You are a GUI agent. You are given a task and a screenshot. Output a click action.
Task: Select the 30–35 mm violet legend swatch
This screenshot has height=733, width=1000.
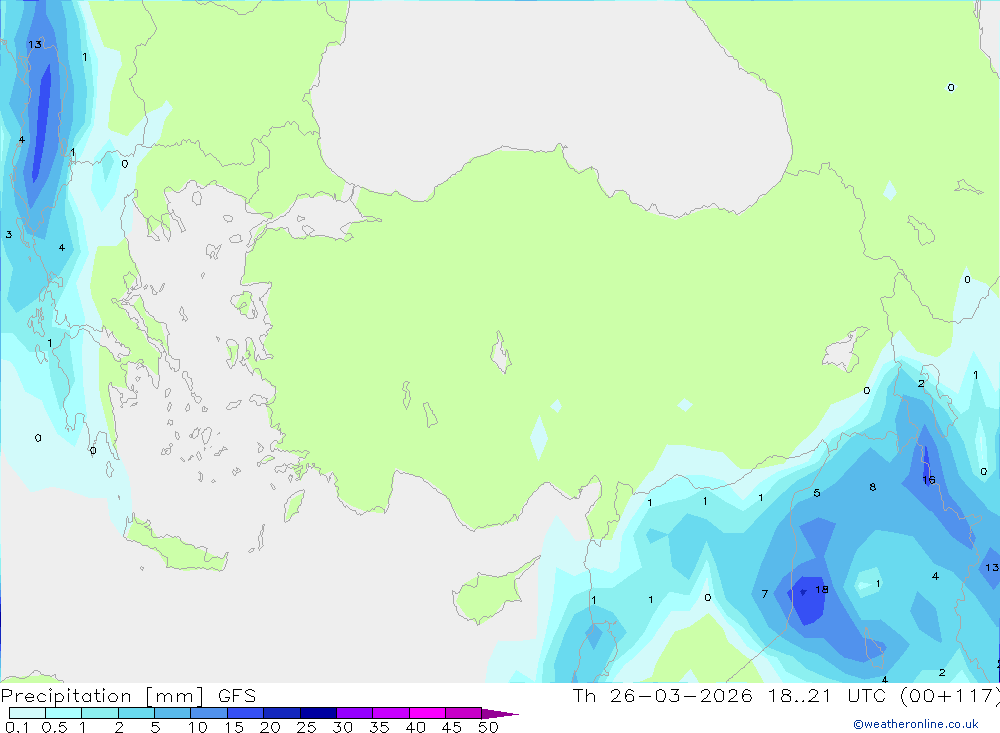tap(354, 713)
